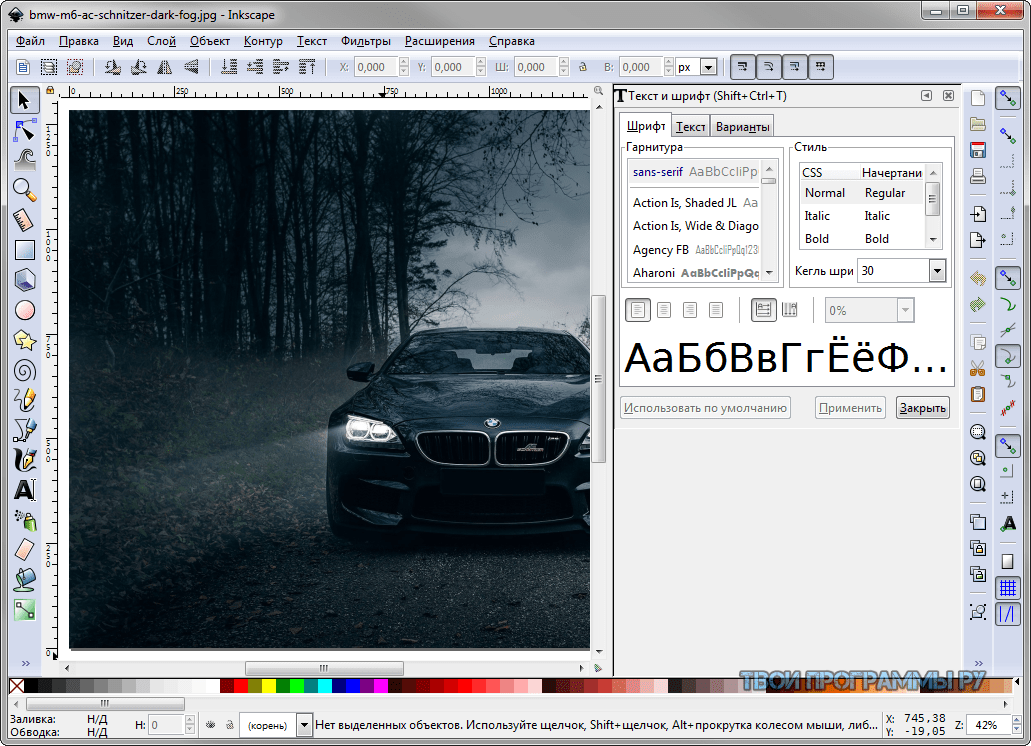Toggle the width/height lock icon

(583, 67)
